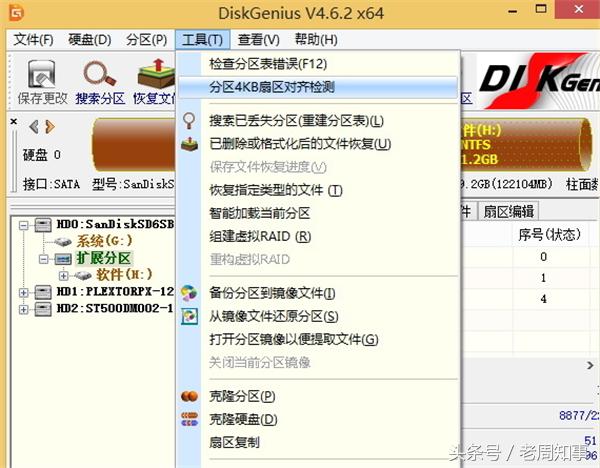
Task: Open the 帮助(H) menu
Action: 316,39
